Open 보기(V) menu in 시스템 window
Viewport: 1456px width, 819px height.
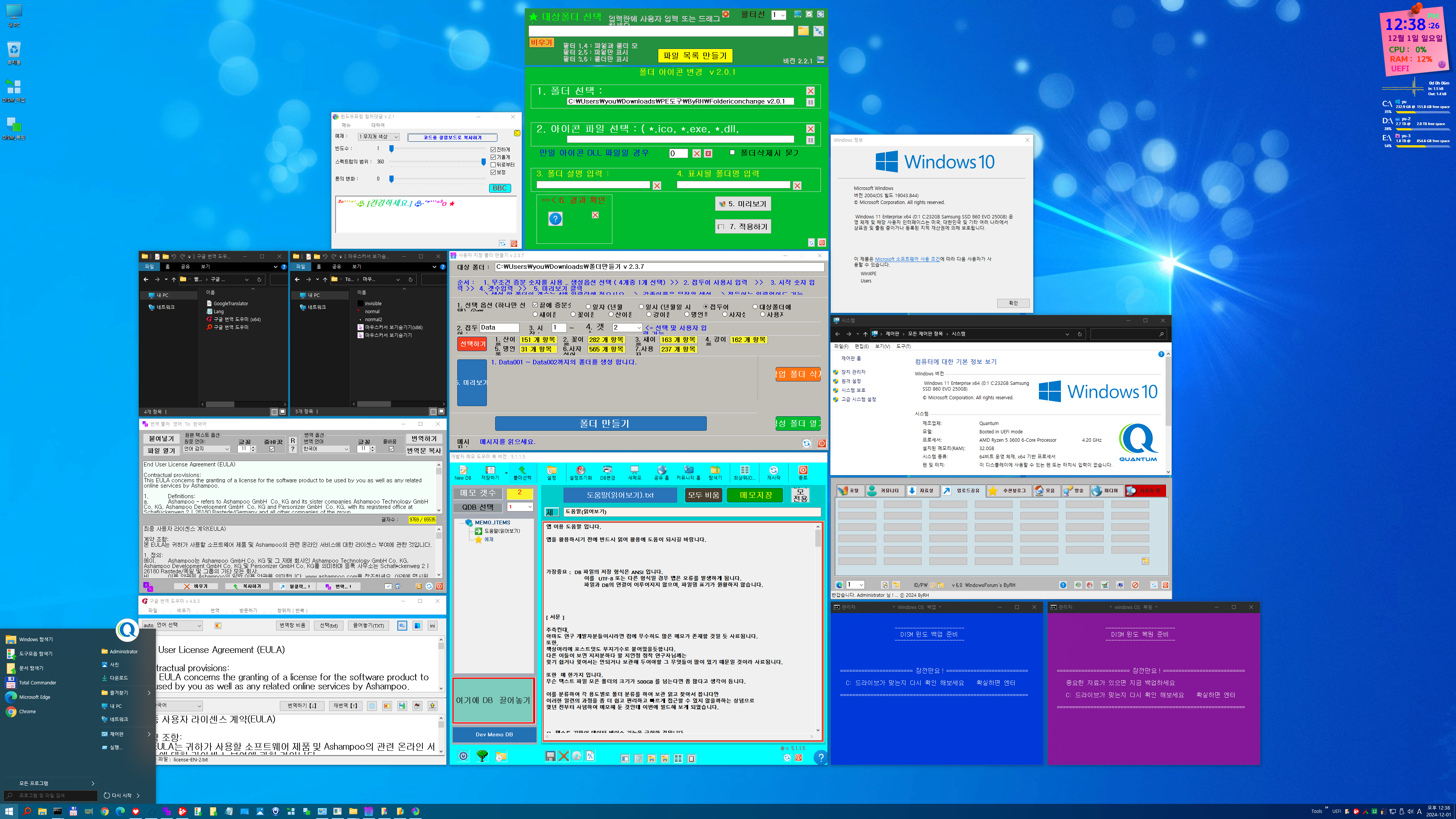point(882,346)
